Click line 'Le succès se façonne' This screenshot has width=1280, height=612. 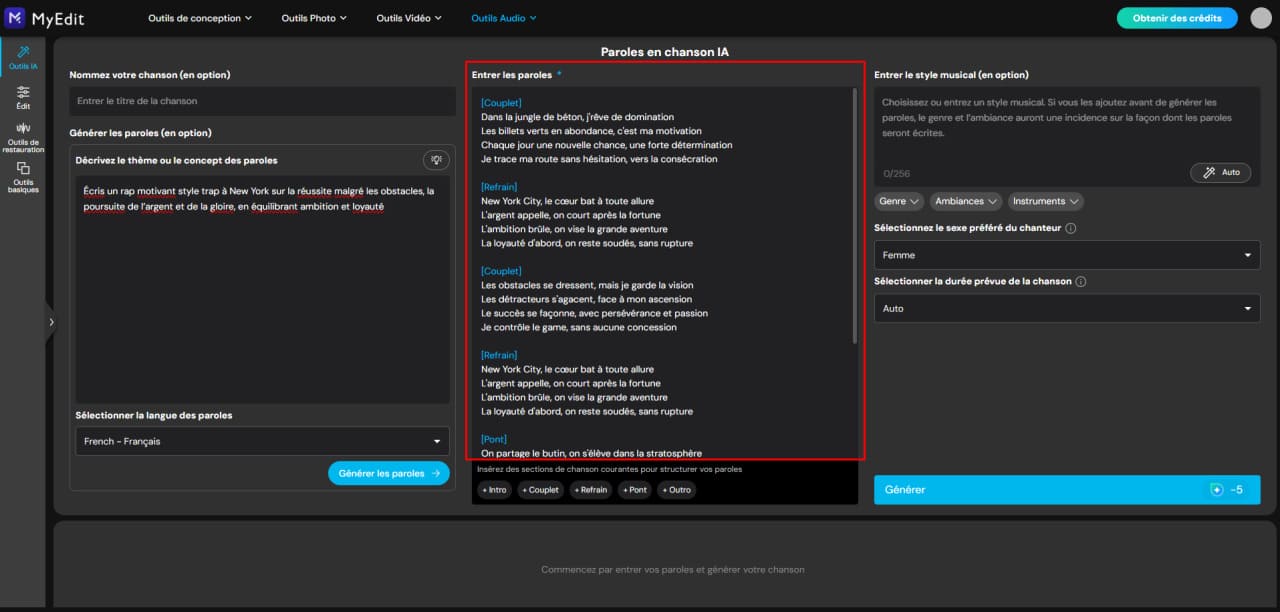point(594,313)
